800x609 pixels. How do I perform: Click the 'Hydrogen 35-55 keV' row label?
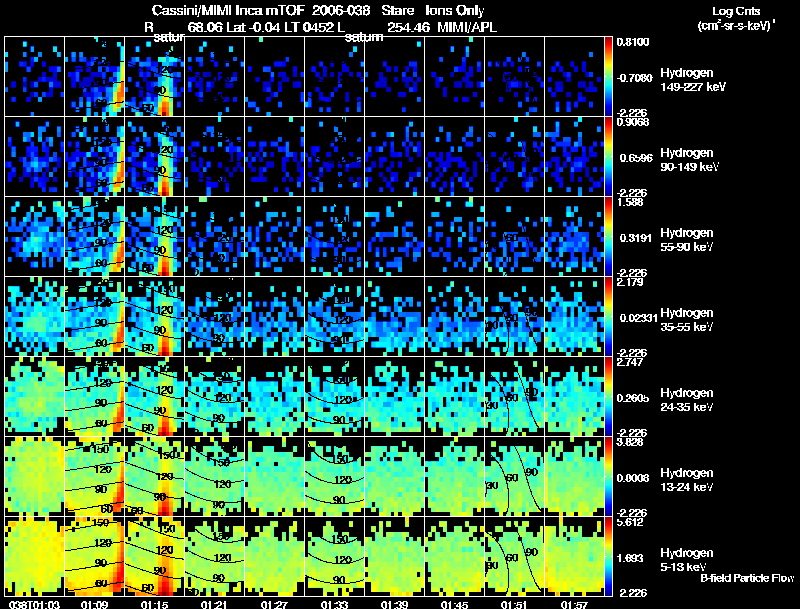687,320
